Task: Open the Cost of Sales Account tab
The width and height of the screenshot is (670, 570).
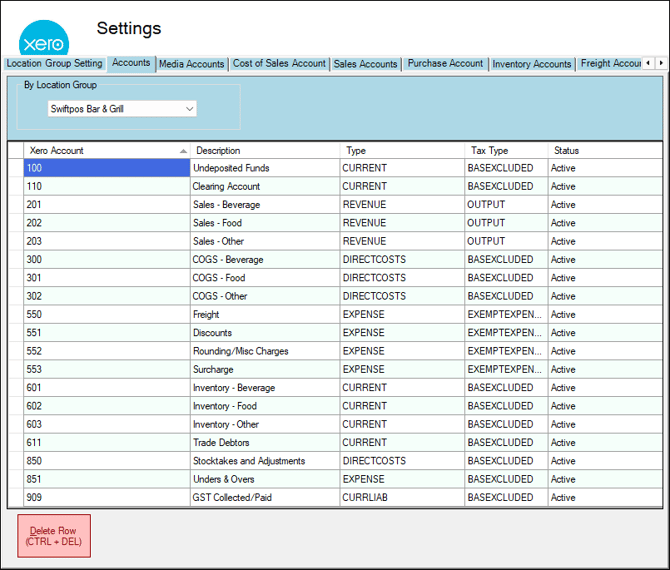Action: pyautogui.click(x=279, y=64)
